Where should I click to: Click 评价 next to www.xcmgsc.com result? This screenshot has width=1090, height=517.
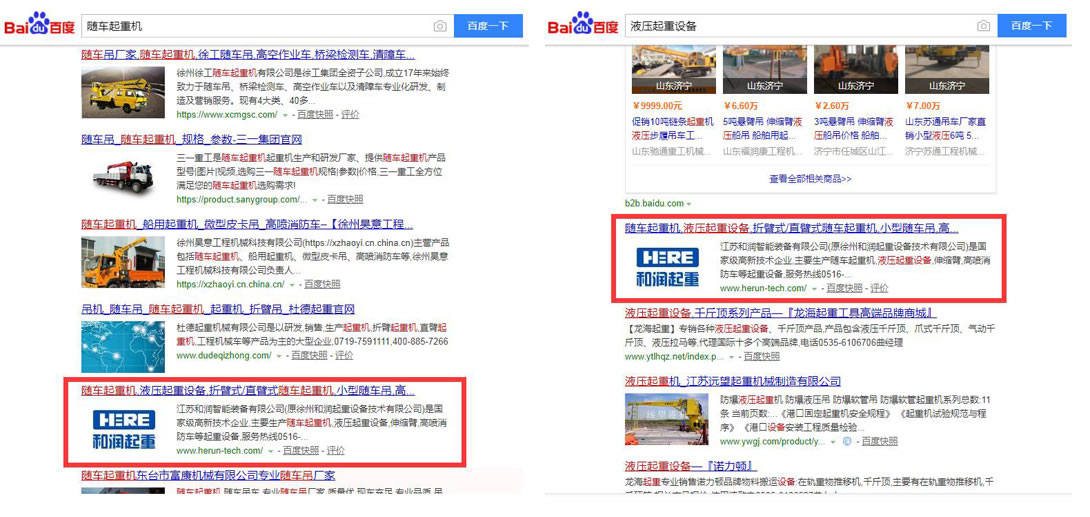(x=349, y=115)
